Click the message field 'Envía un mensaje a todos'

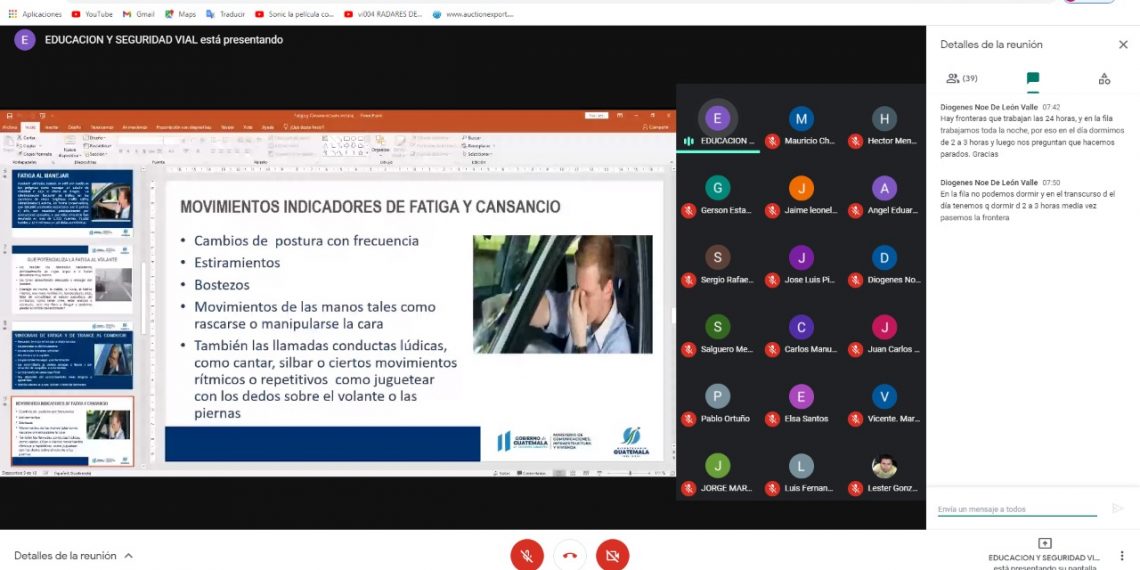click(x=1016, y=509)
